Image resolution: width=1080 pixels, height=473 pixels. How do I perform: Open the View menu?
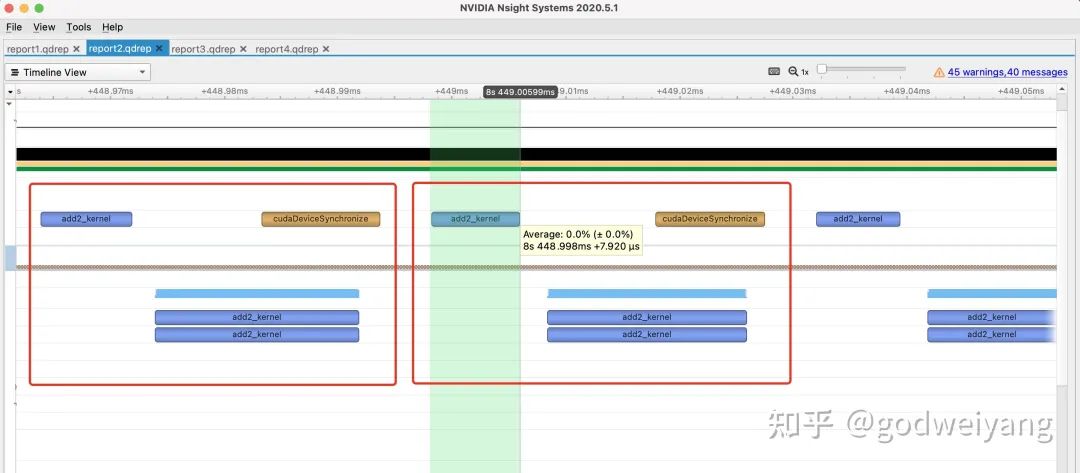[44, 27]
